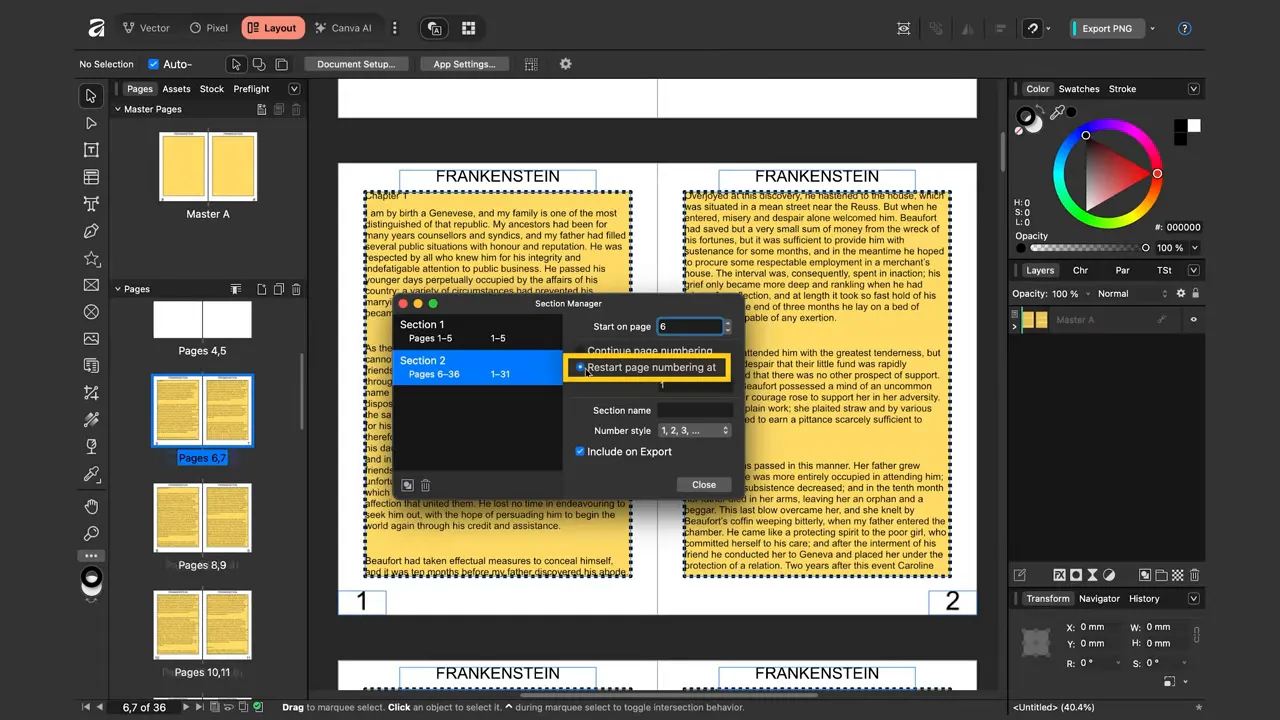The height and width of the screenshot is (720, 1280).
Task: Select Restart page numbering at radio button
Action: 580,367
